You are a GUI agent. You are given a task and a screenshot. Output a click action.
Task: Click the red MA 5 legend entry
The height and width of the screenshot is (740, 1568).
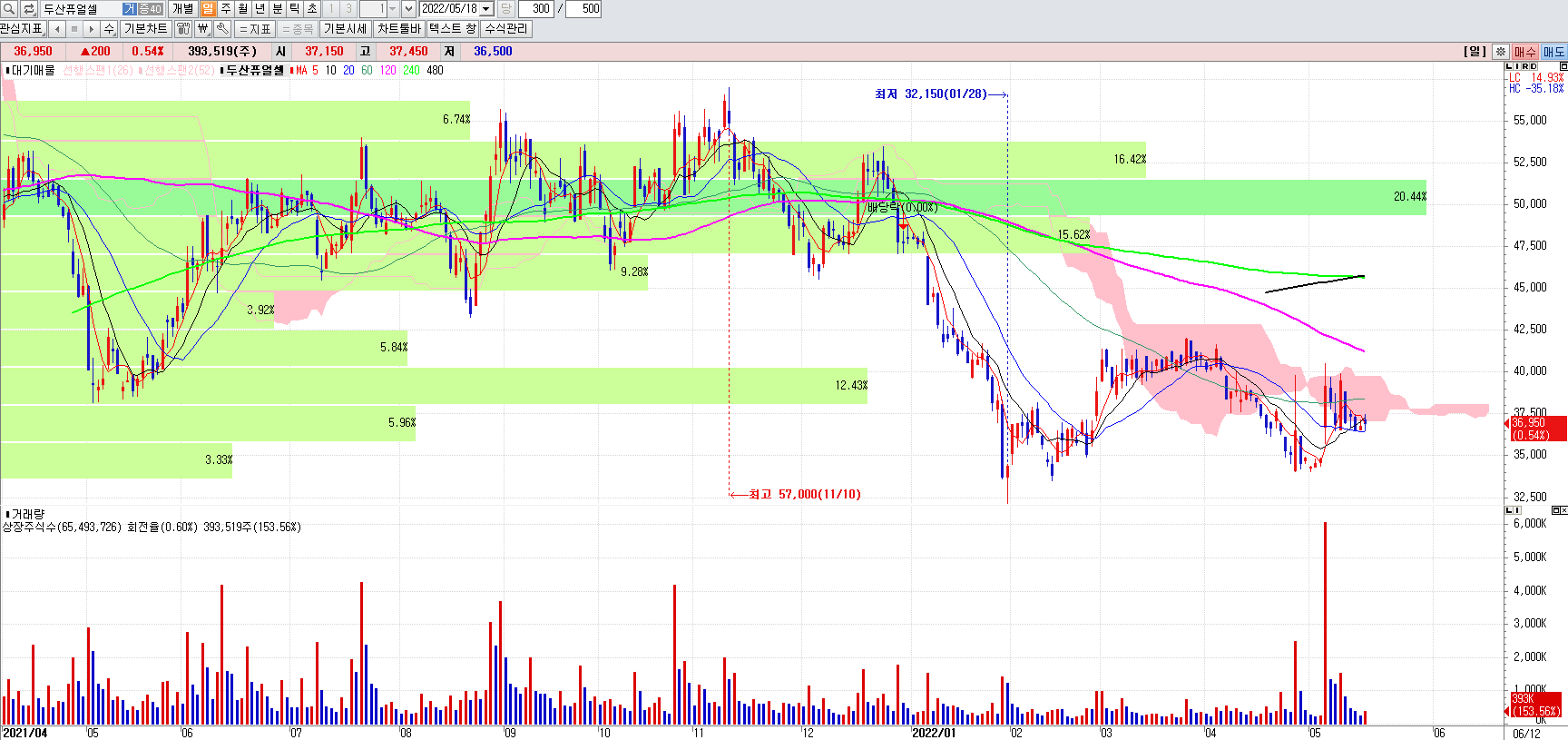(306, 70)
